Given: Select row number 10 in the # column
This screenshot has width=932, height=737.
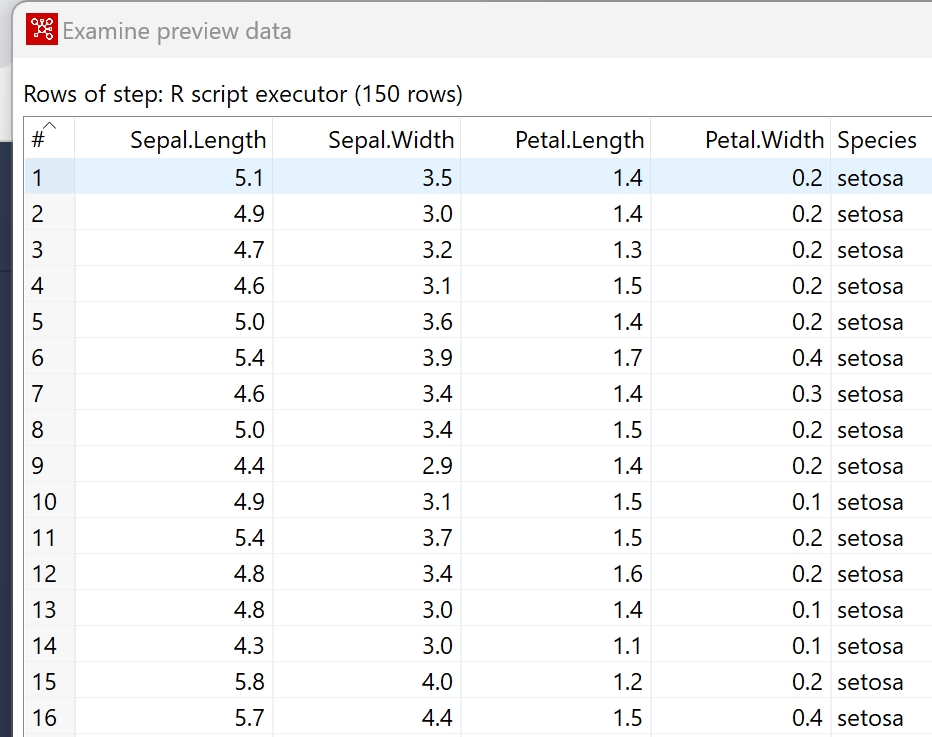Looking at the screenshot, I should pyautogui.click(x=44, y=502).
